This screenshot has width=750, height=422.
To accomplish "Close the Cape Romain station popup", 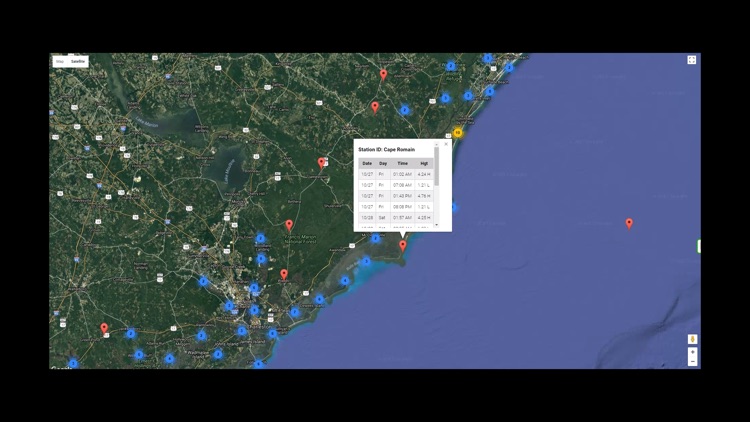I will [446, 144].
